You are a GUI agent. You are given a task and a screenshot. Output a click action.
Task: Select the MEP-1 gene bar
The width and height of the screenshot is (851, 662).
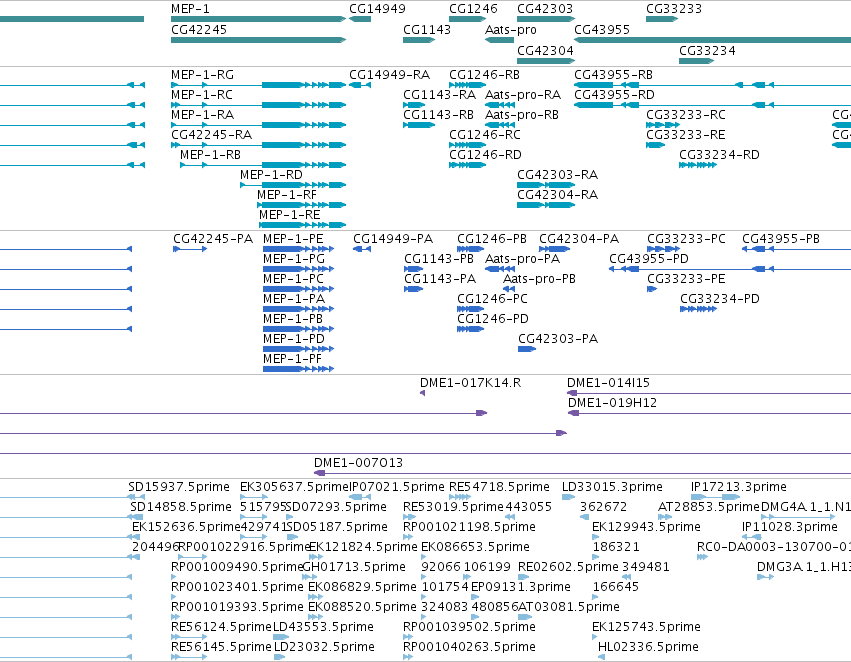click(x=258, y=19)
